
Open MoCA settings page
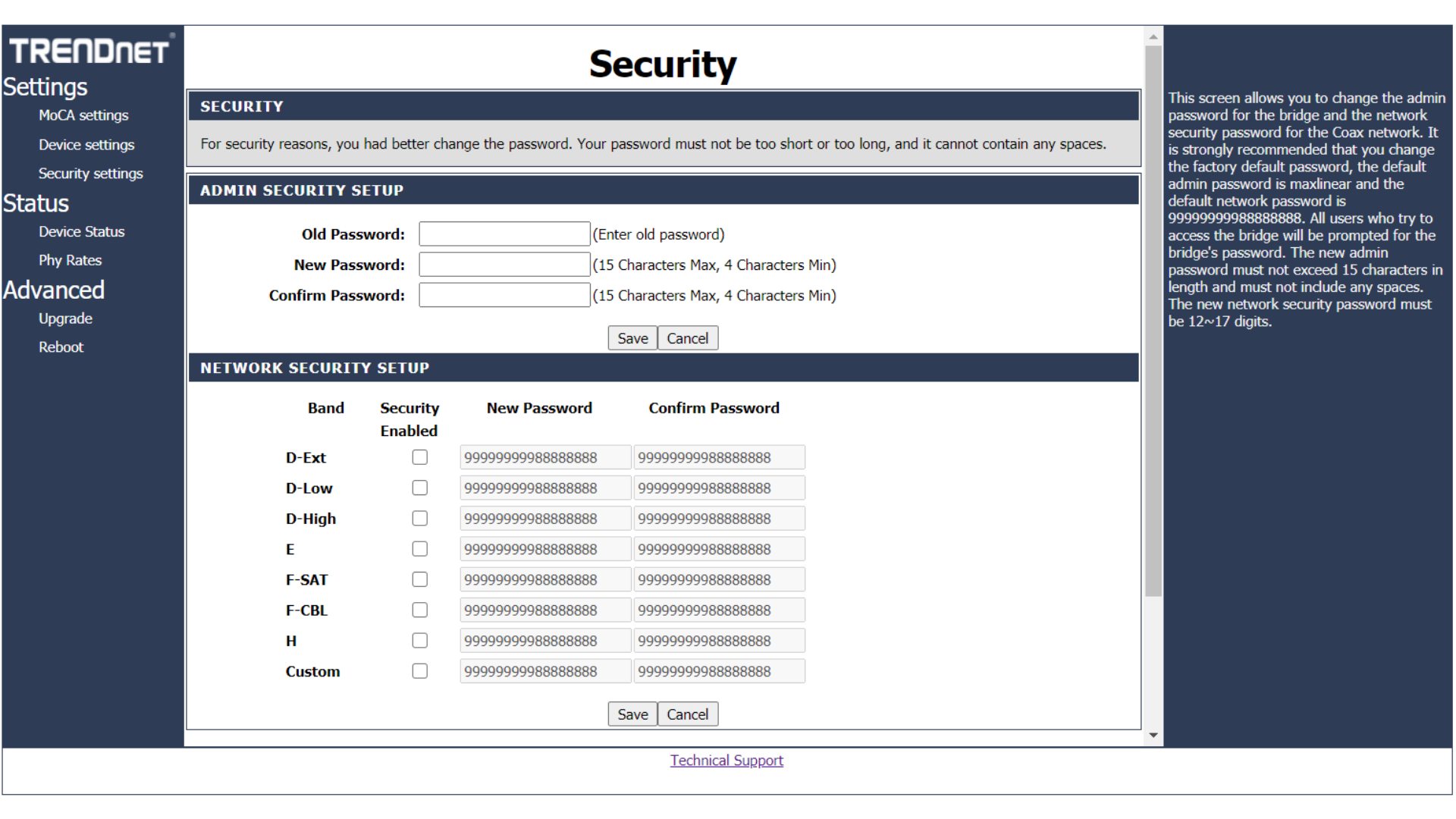point(83,115)
